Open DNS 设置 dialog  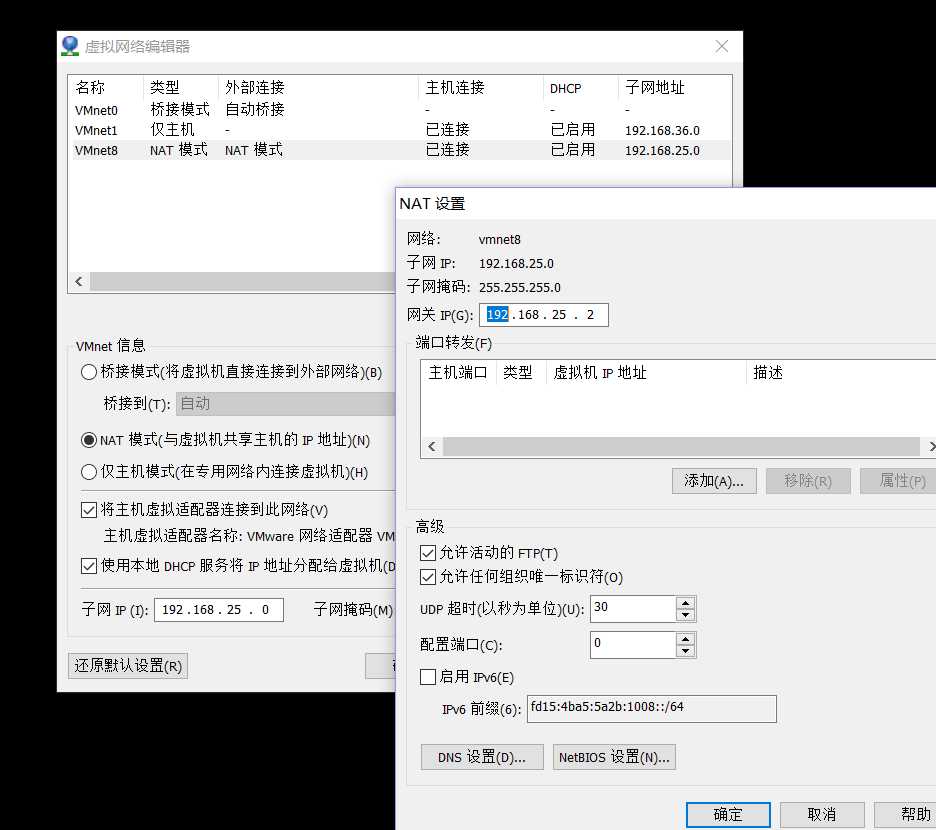point(482,757)
